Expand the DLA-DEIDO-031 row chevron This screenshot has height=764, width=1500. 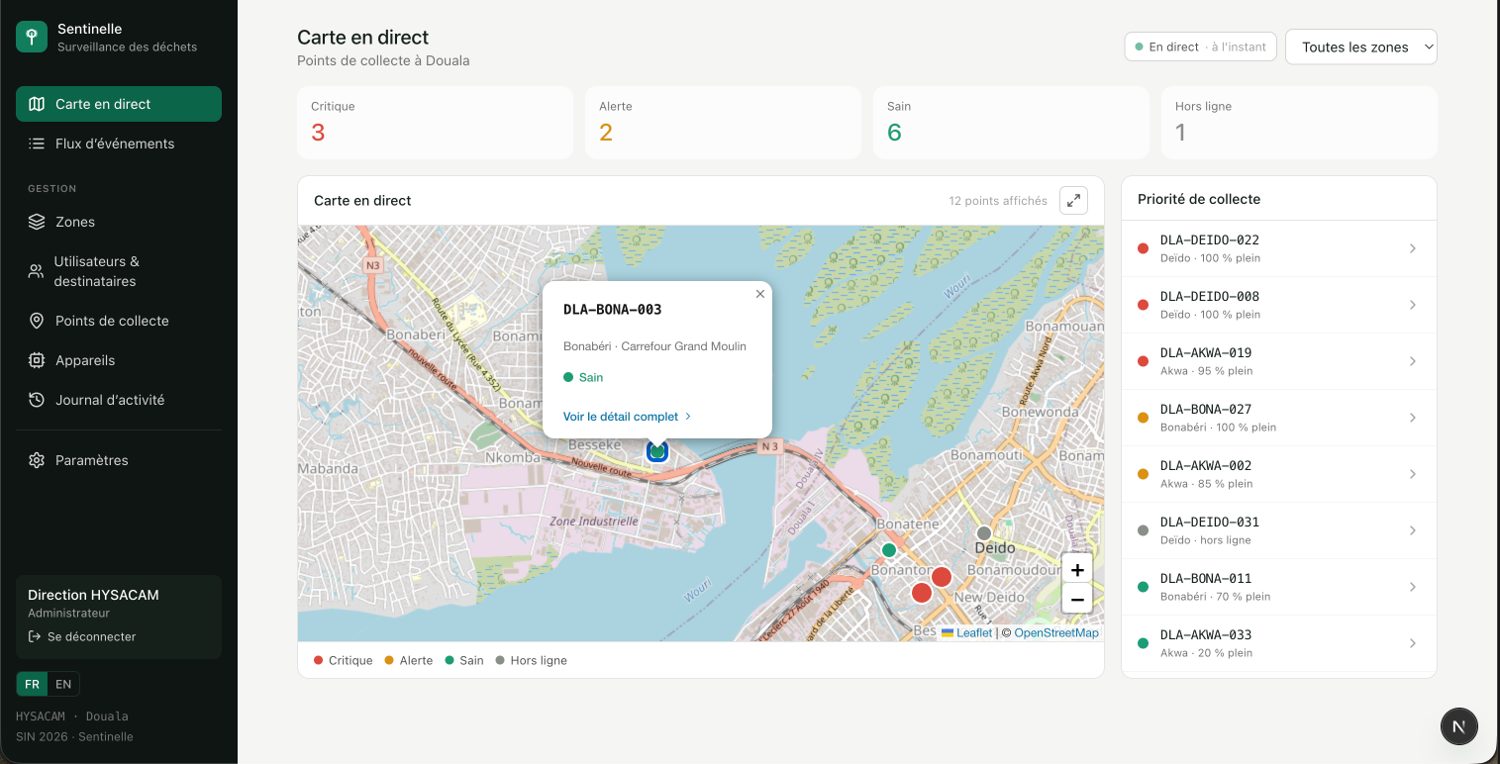coord(1412,530)
